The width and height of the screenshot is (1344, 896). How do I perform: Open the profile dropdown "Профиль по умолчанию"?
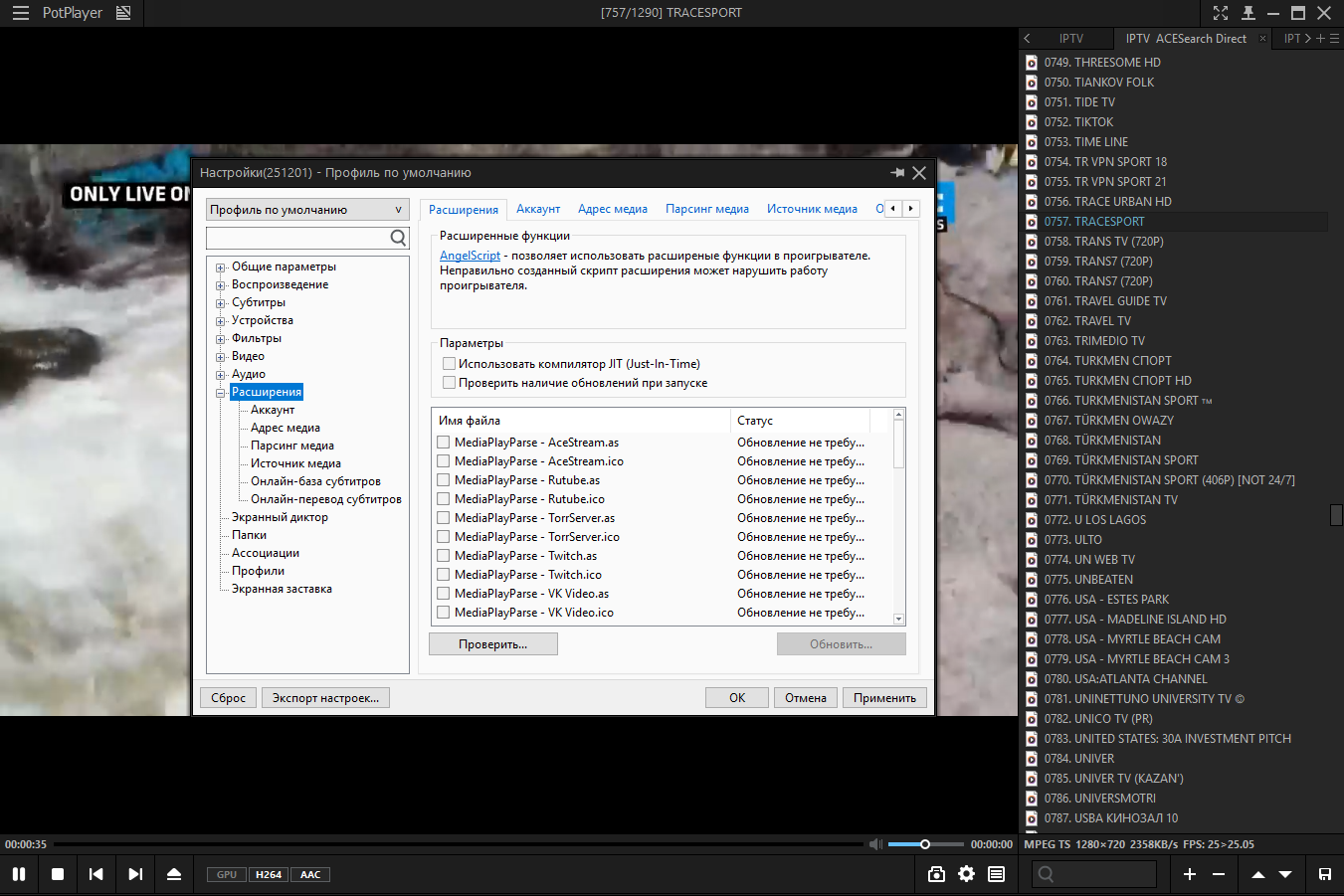click(x=306, y=210)
